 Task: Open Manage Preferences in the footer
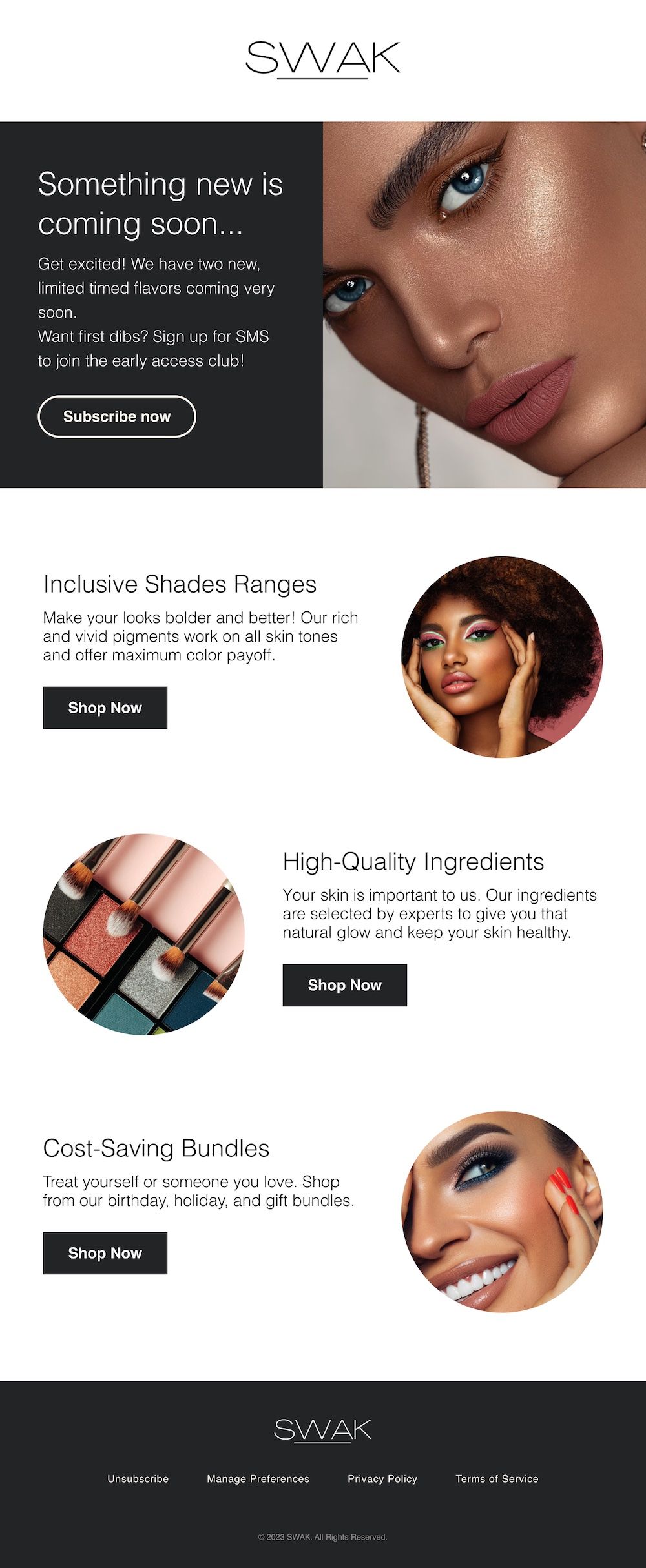(x=258, y=1479)
